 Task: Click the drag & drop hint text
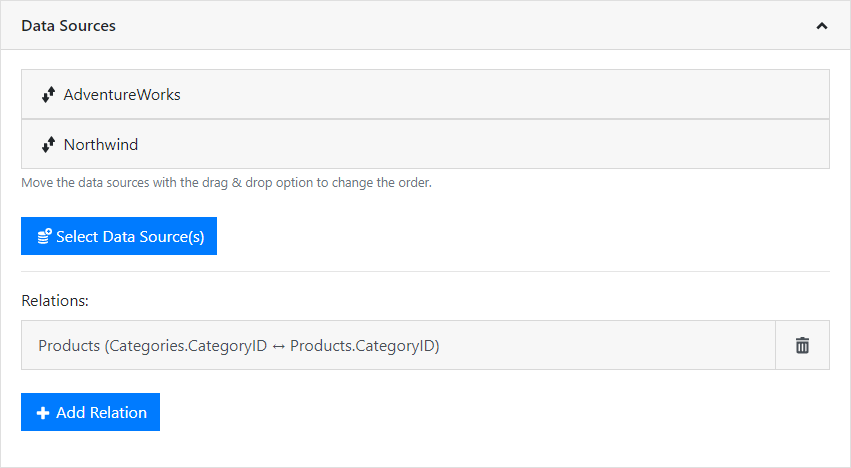(226, 183)
